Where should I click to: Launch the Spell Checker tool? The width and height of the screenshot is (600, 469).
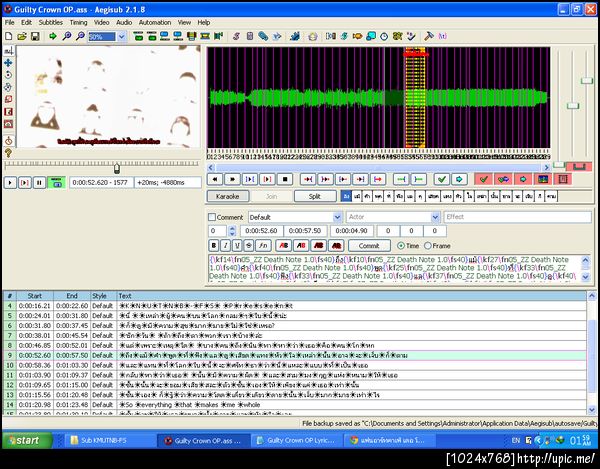tap(411, 36)
